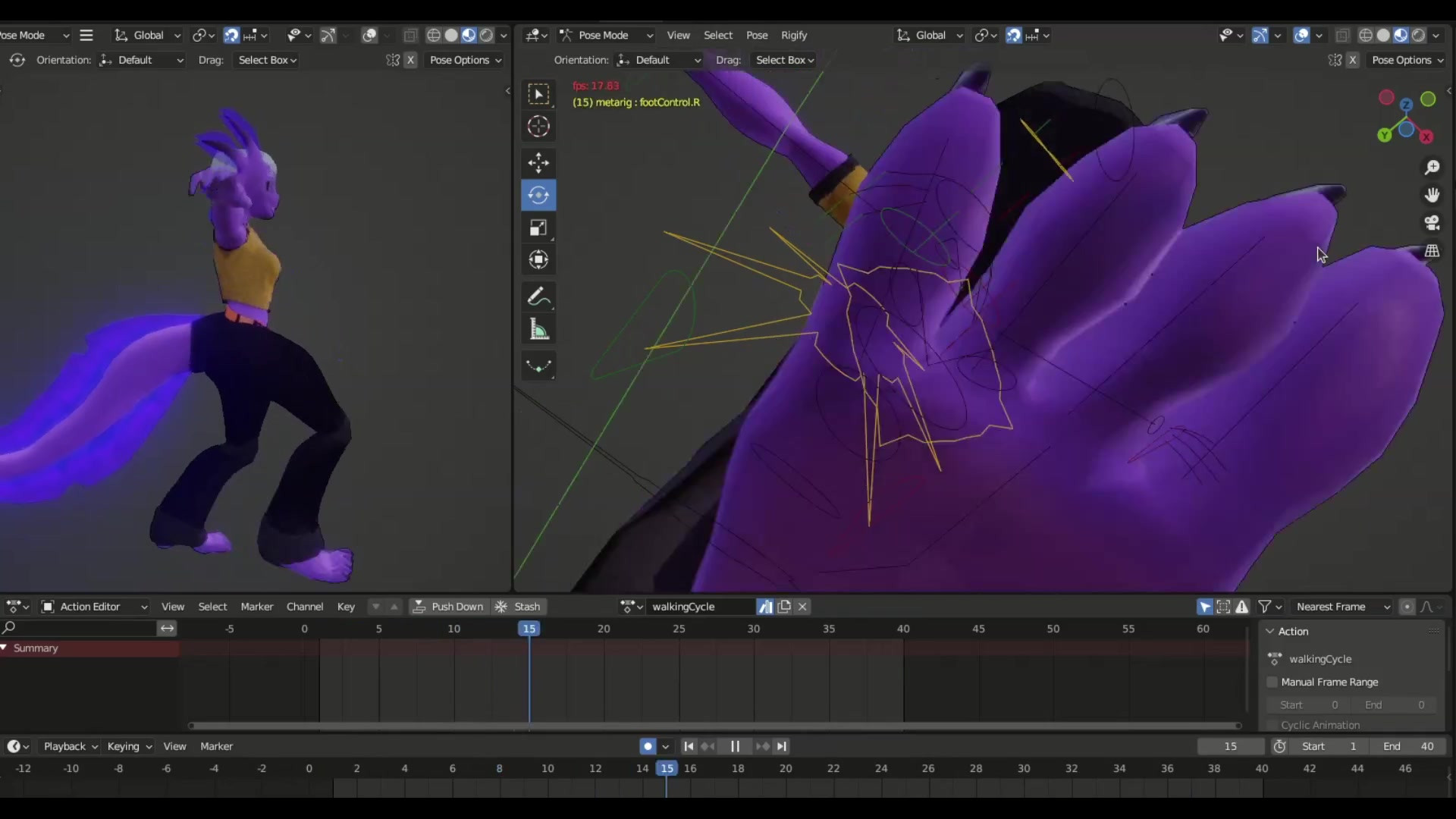Viewport: 1456px width, 819px height.
Task: Toggle camera view icon
Action: pyautogui.click(x=1432, y=223)
